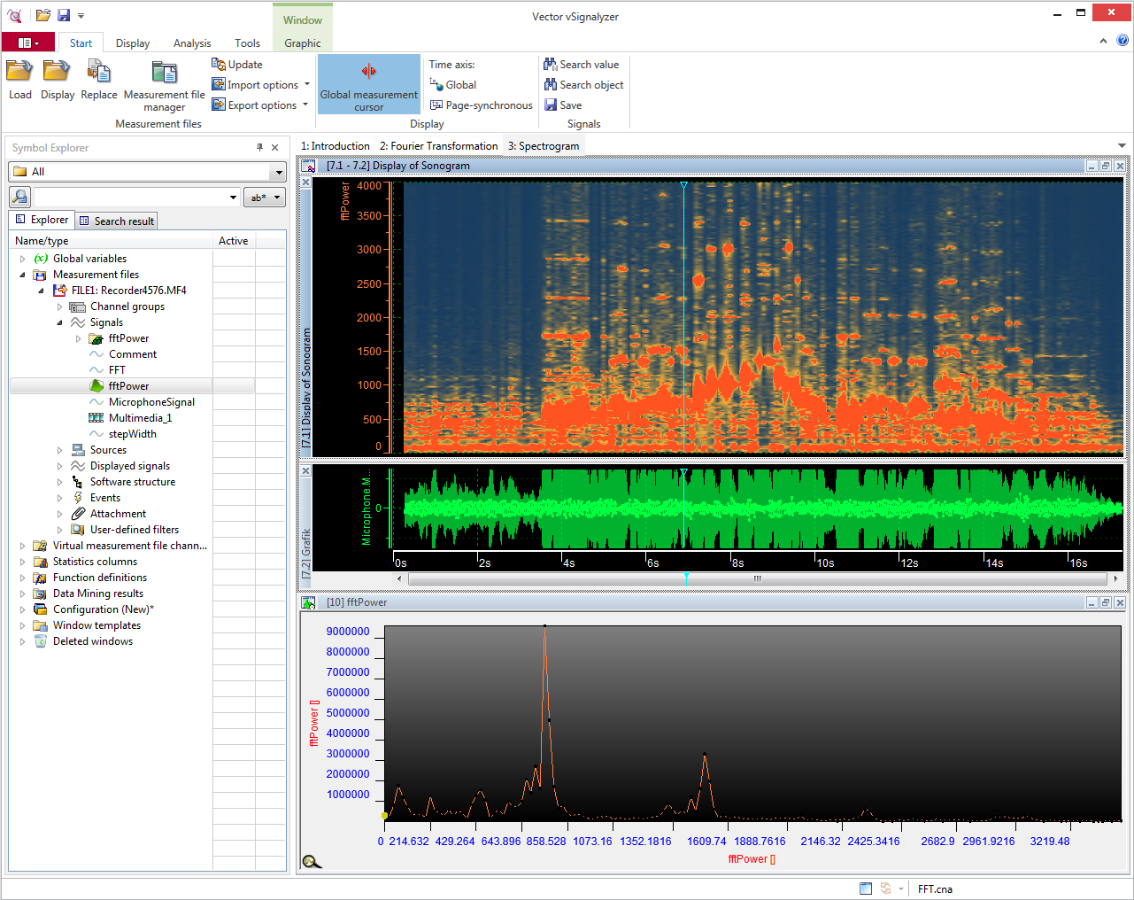This screenshot has height=900, width=1134.
Task: Select MicrophoneSignal in the signals tree
Action: click(151, 402)
